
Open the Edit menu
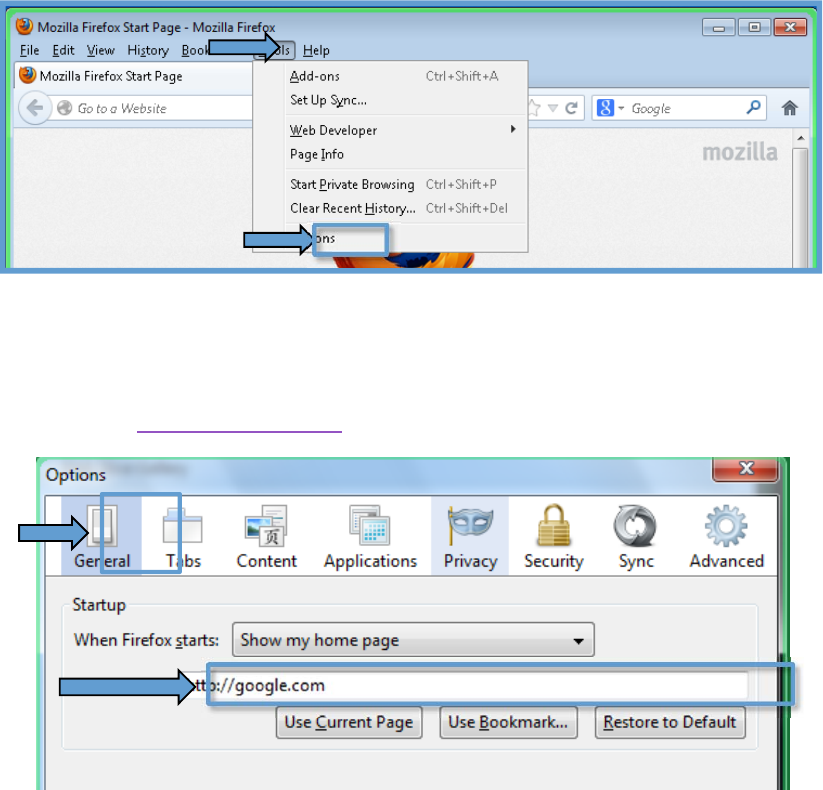[x=63, y=50]
